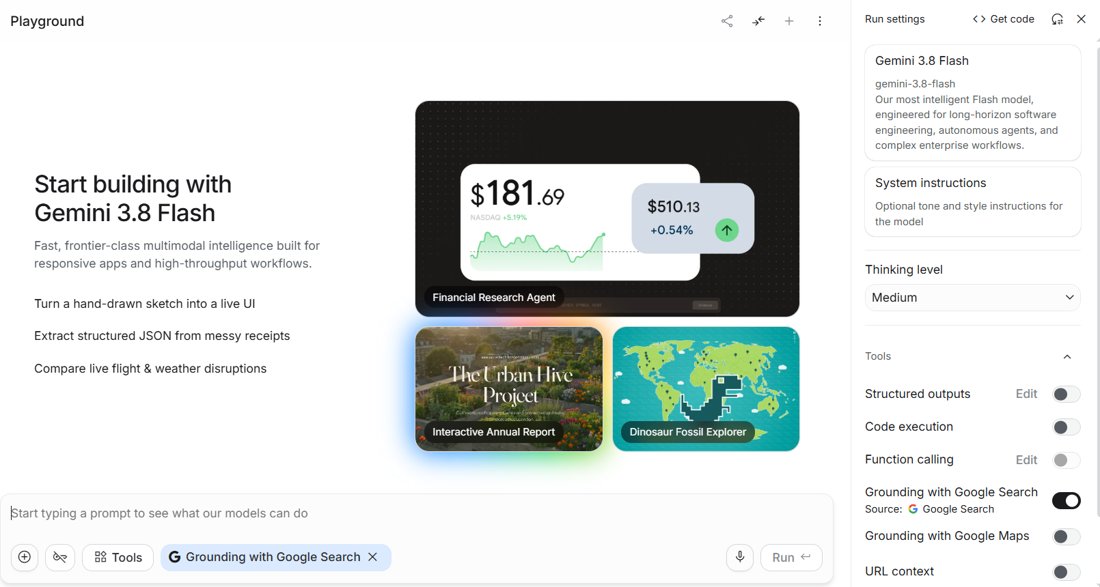Open the Interactive Annual Report card

tap(509, 389)
